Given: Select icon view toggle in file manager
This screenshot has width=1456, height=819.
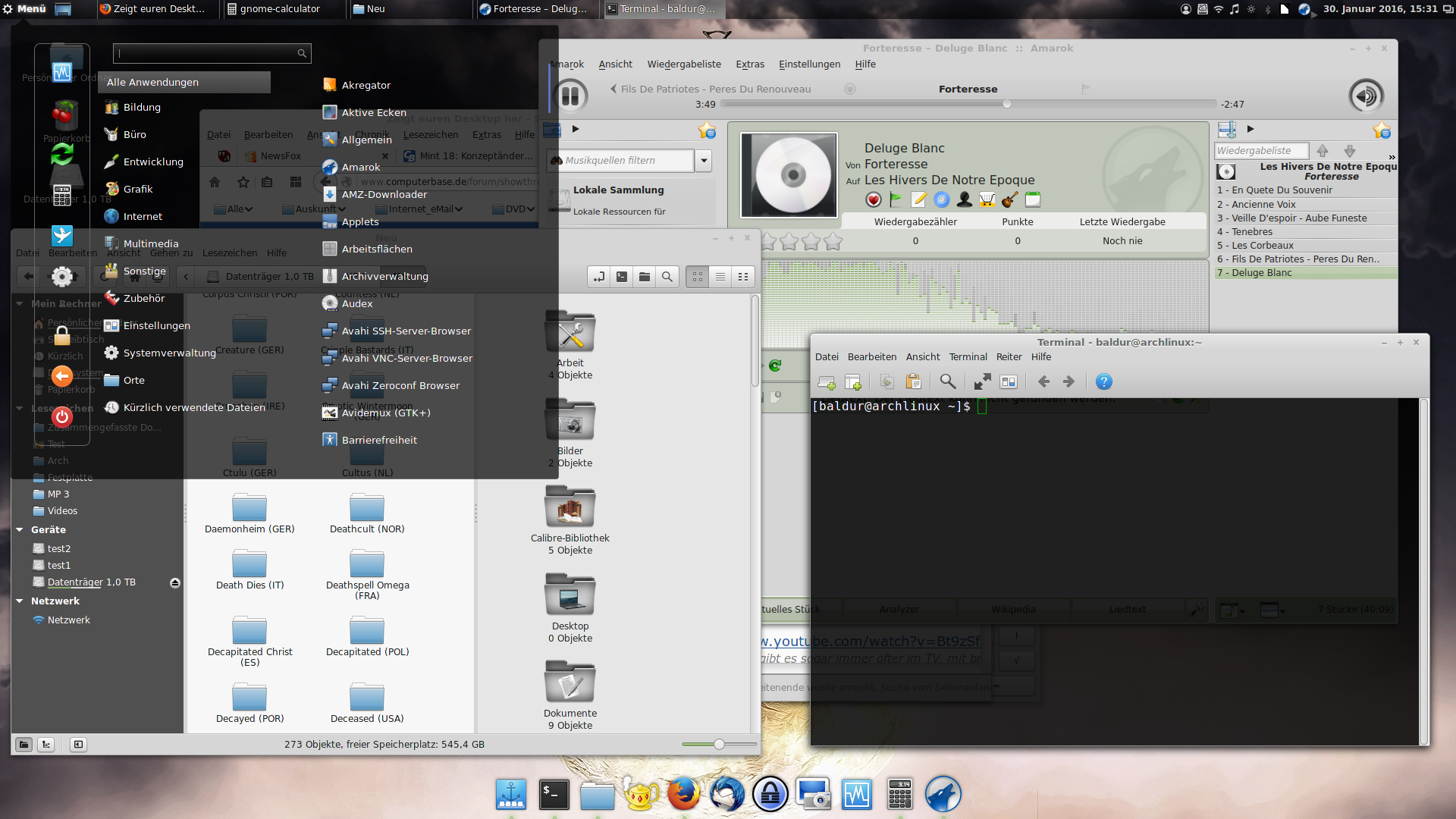Looking at the screenshot, I should (698, 277).
